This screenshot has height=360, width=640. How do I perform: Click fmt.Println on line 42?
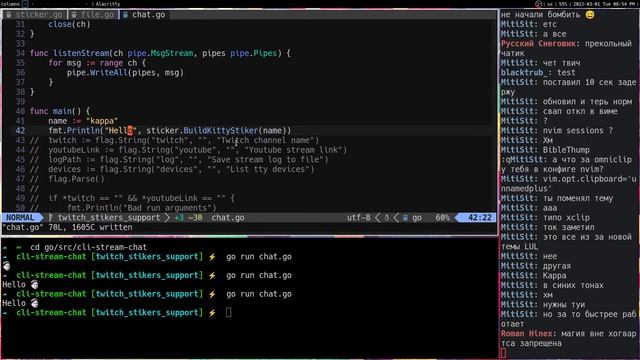pyautogui.click(x=74, y=131)
